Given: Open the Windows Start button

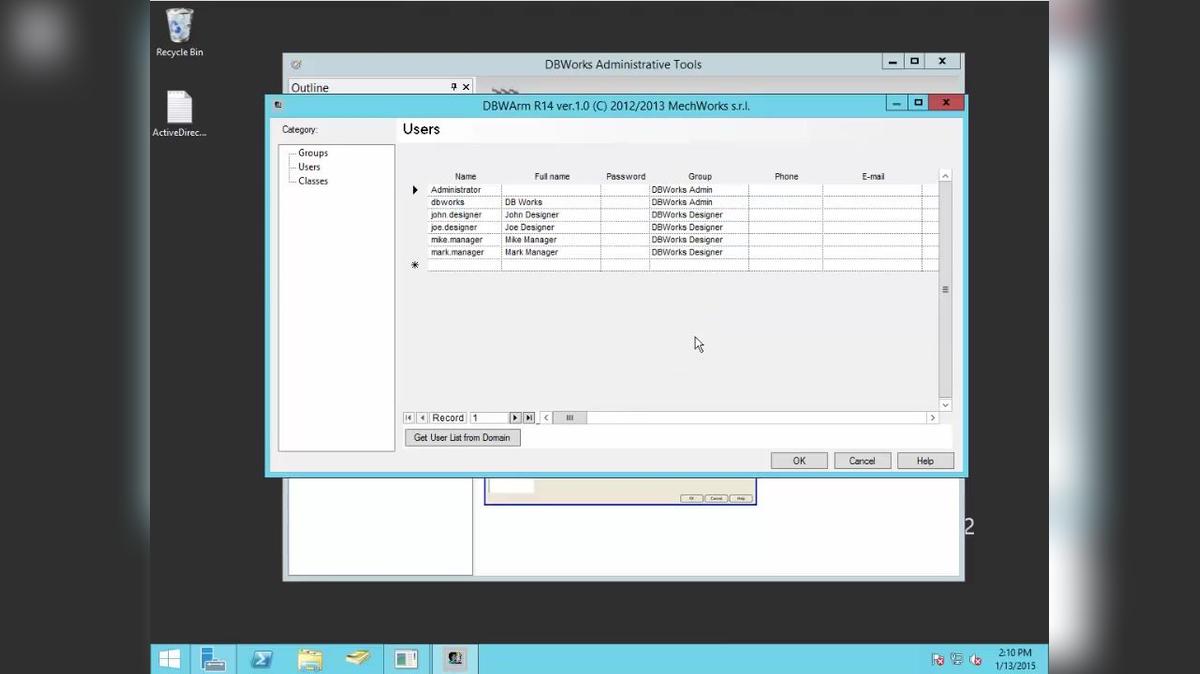Looking at the screenshot, I should coord(170,659).
